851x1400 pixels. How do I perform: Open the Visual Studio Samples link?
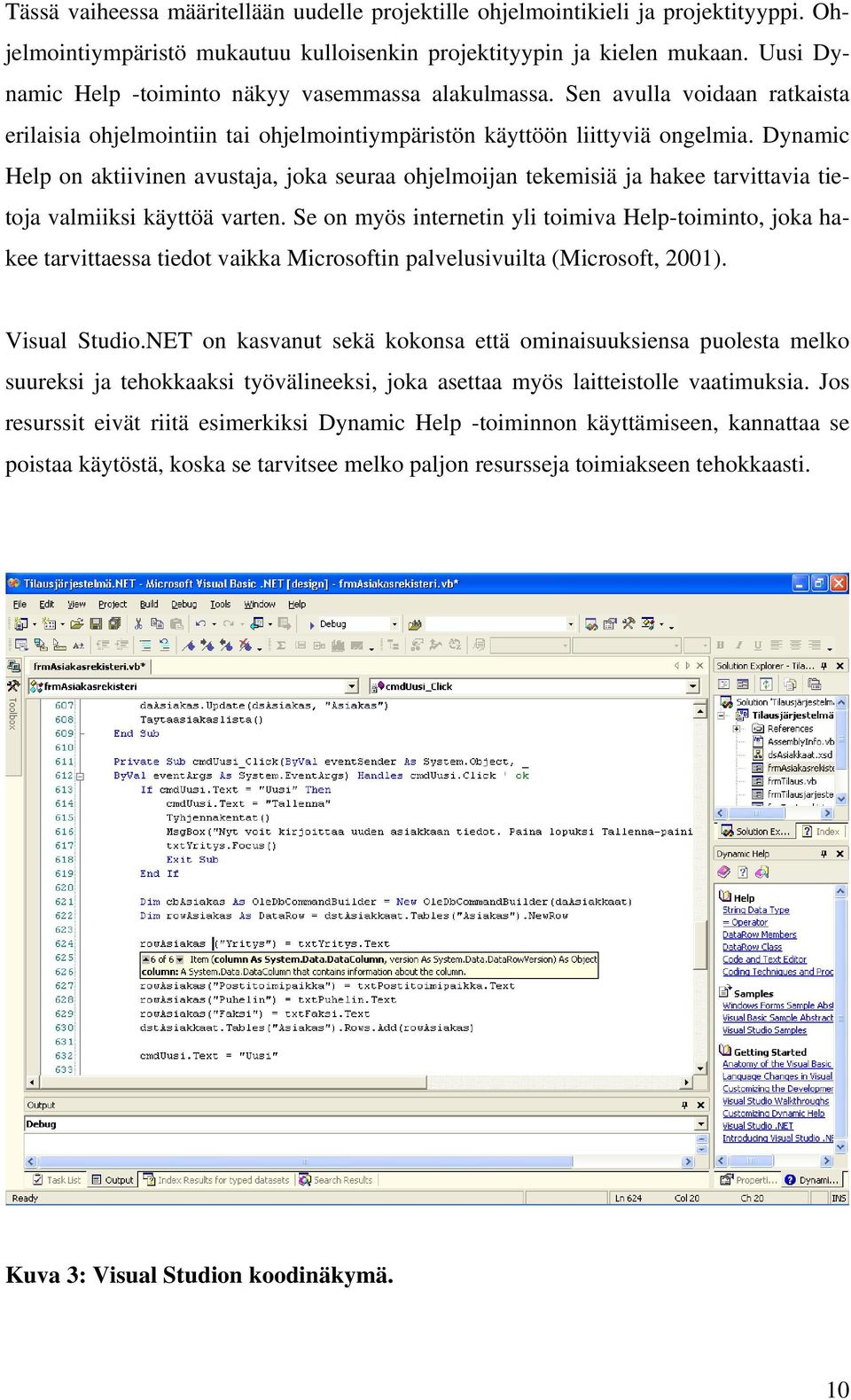pos(764,1030)
